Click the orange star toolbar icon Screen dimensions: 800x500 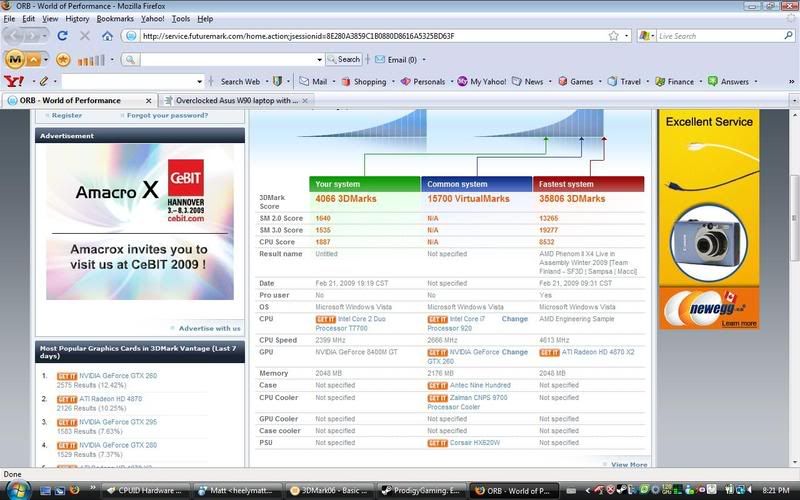(63, 60)
